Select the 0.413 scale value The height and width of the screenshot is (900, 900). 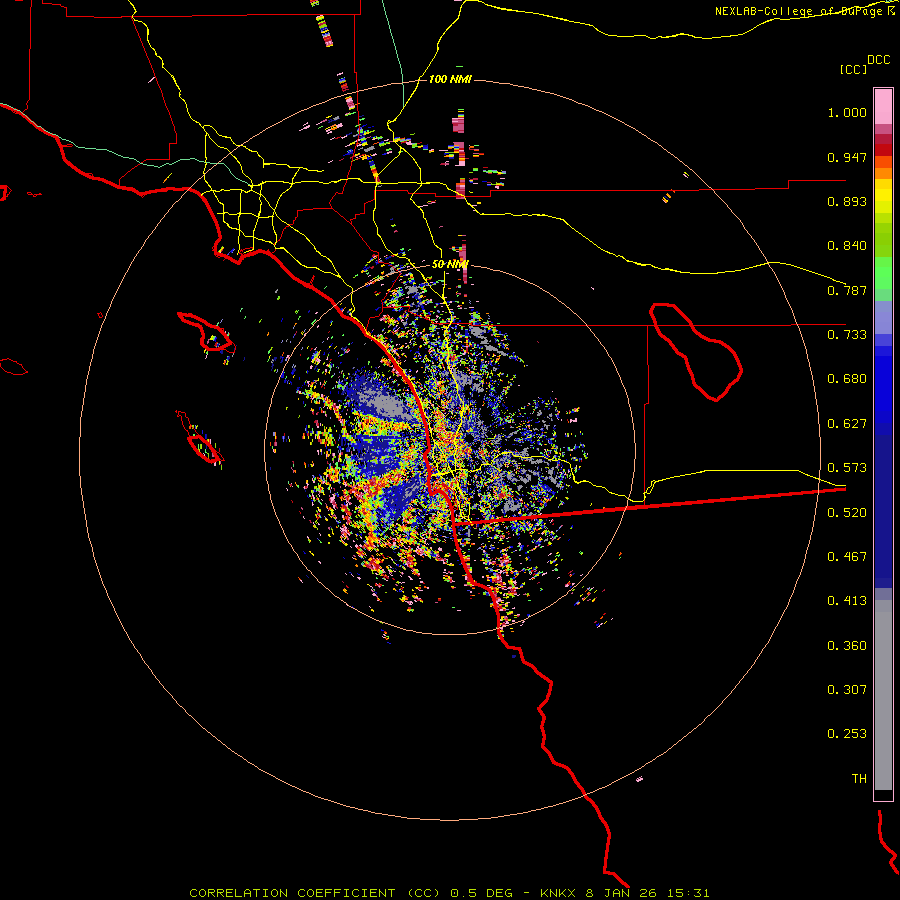[x=847, y=601]
